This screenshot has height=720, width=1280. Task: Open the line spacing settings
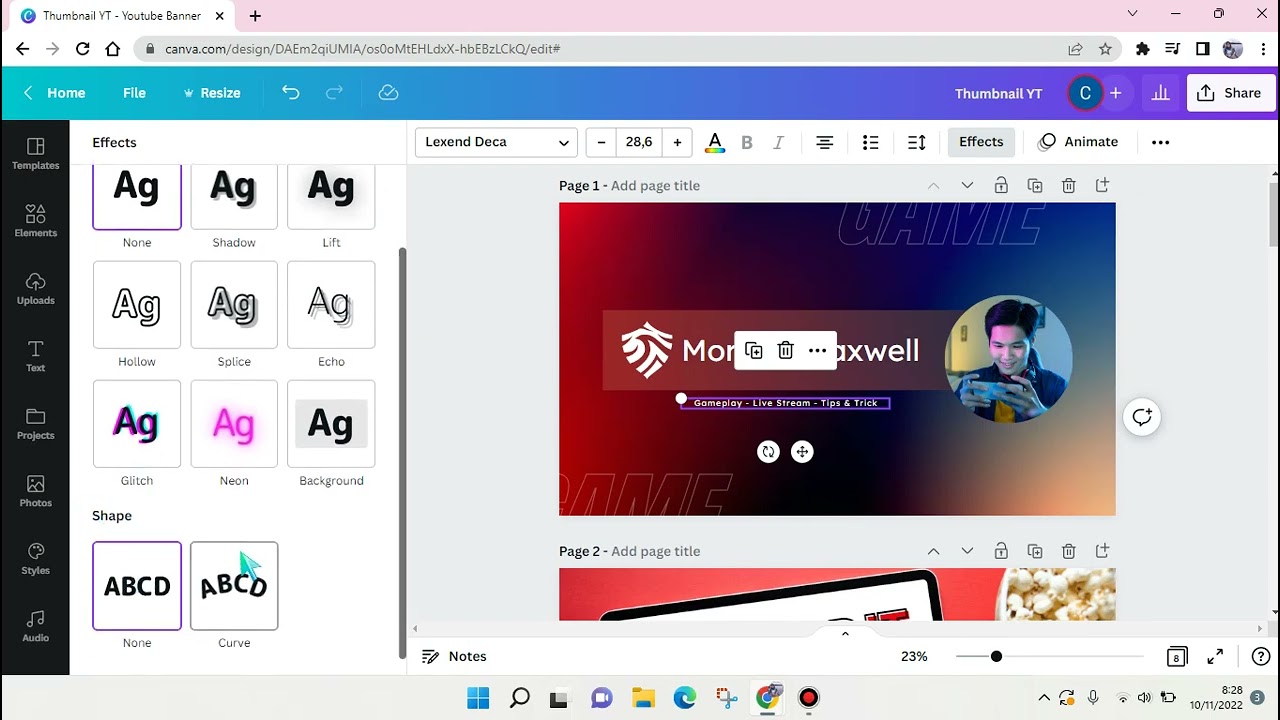click(916, 142)
